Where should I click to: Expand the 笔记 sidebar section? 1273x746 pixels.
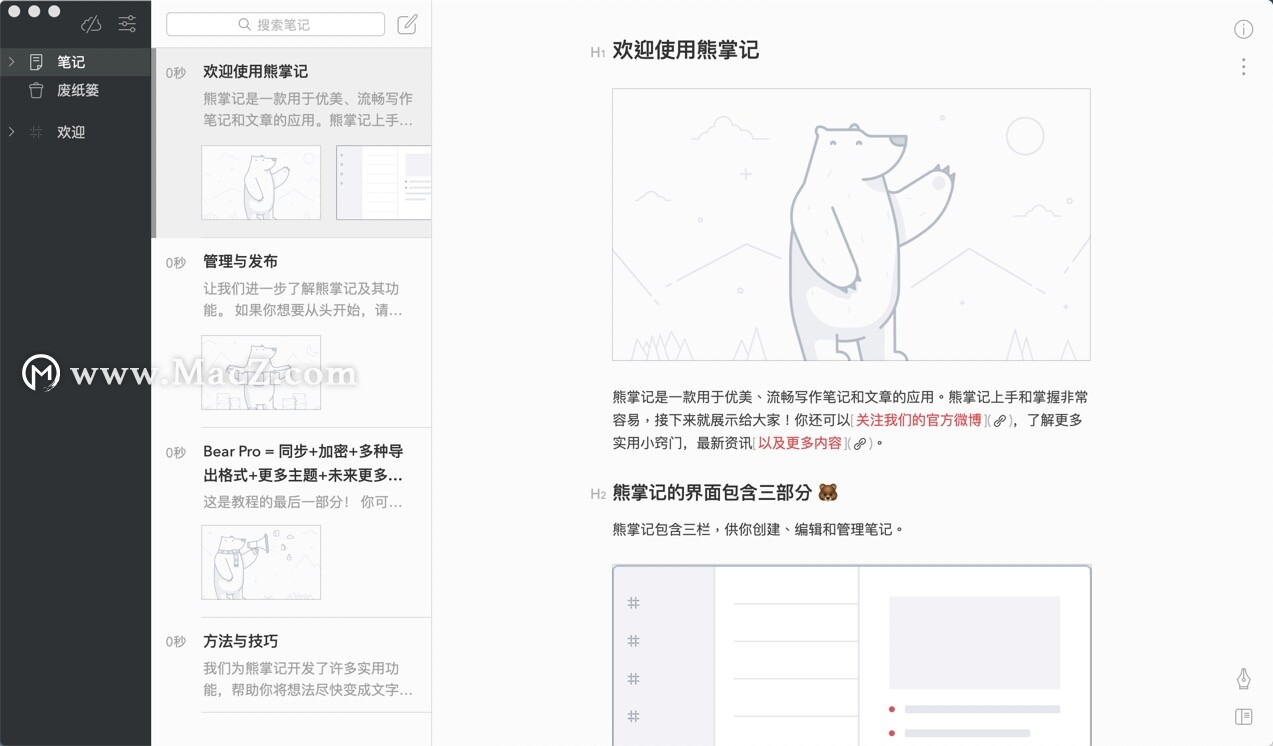(x=11, y=62)
